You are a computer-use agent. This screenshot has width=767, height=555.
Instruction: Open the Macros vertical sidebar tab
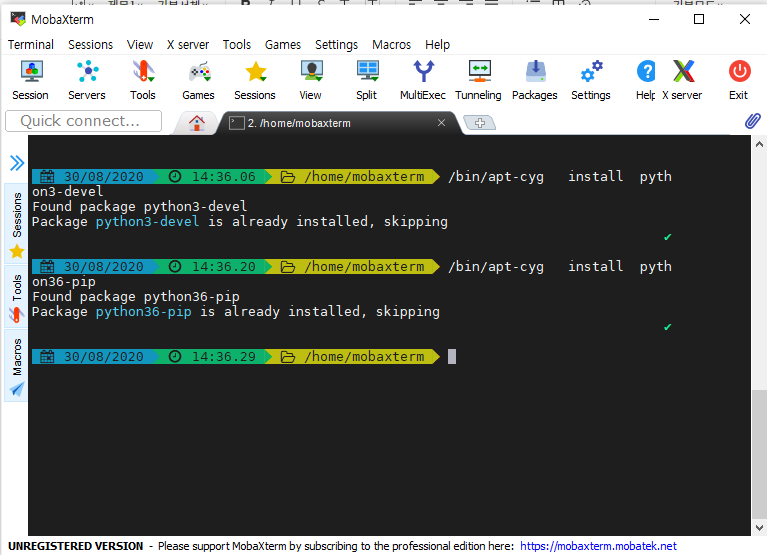[x=17, y=365]
